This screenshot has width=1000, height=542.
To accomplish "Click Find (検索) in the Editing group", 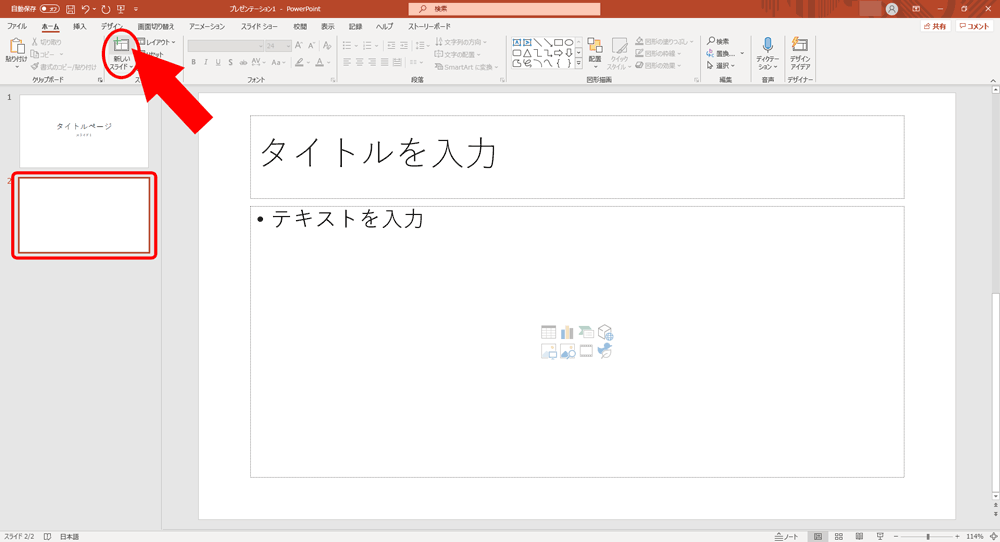I will point(718,41).
